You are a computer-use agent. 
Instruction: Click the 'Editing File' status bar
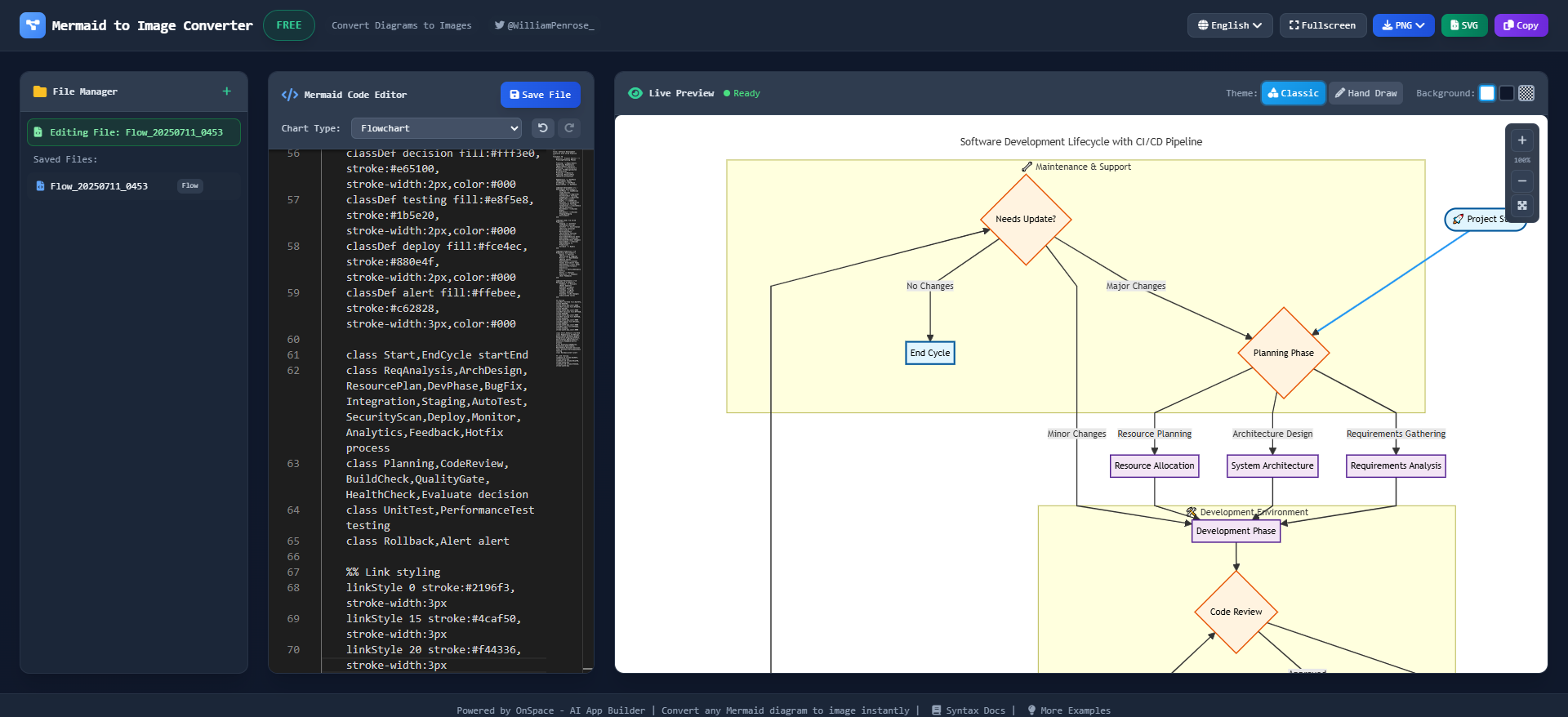point(134,132)
